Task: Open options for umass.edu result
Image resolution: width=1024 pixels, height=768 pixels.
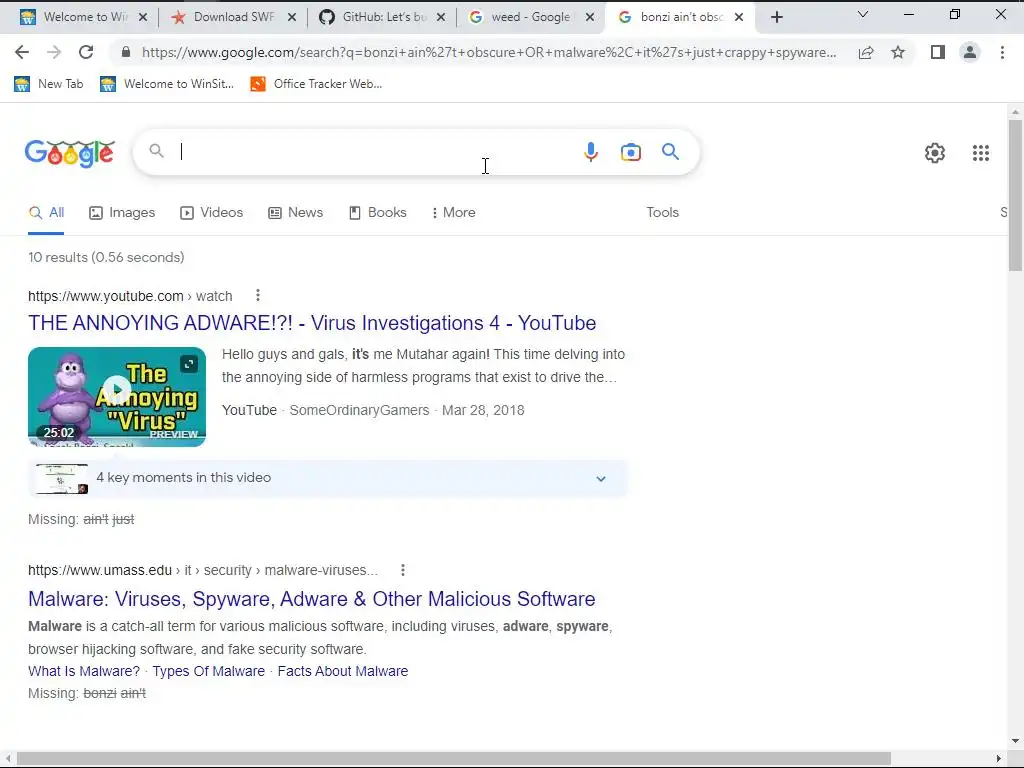Action: 403,570
